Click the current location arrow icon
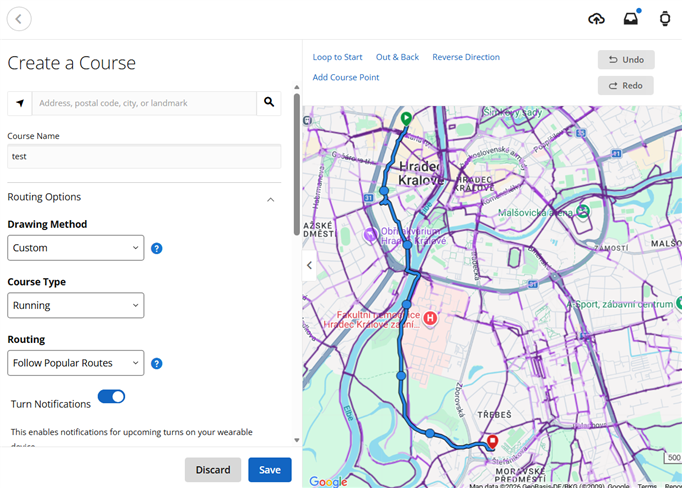The height and width of the screenshot is (488, 682). pyautogui.click(x=20, y=103)
